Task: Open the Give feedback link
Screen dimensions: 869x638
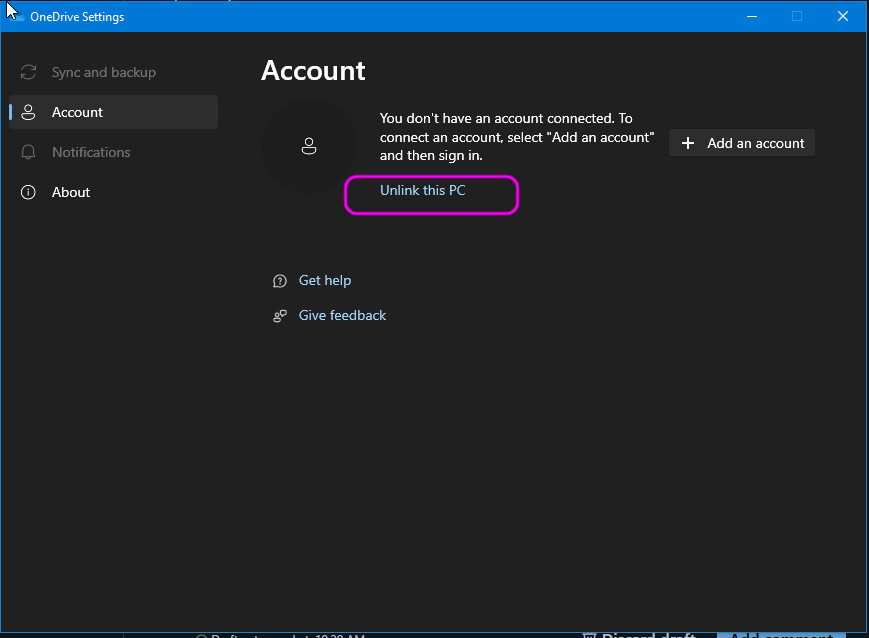Action: pos(342,315)
